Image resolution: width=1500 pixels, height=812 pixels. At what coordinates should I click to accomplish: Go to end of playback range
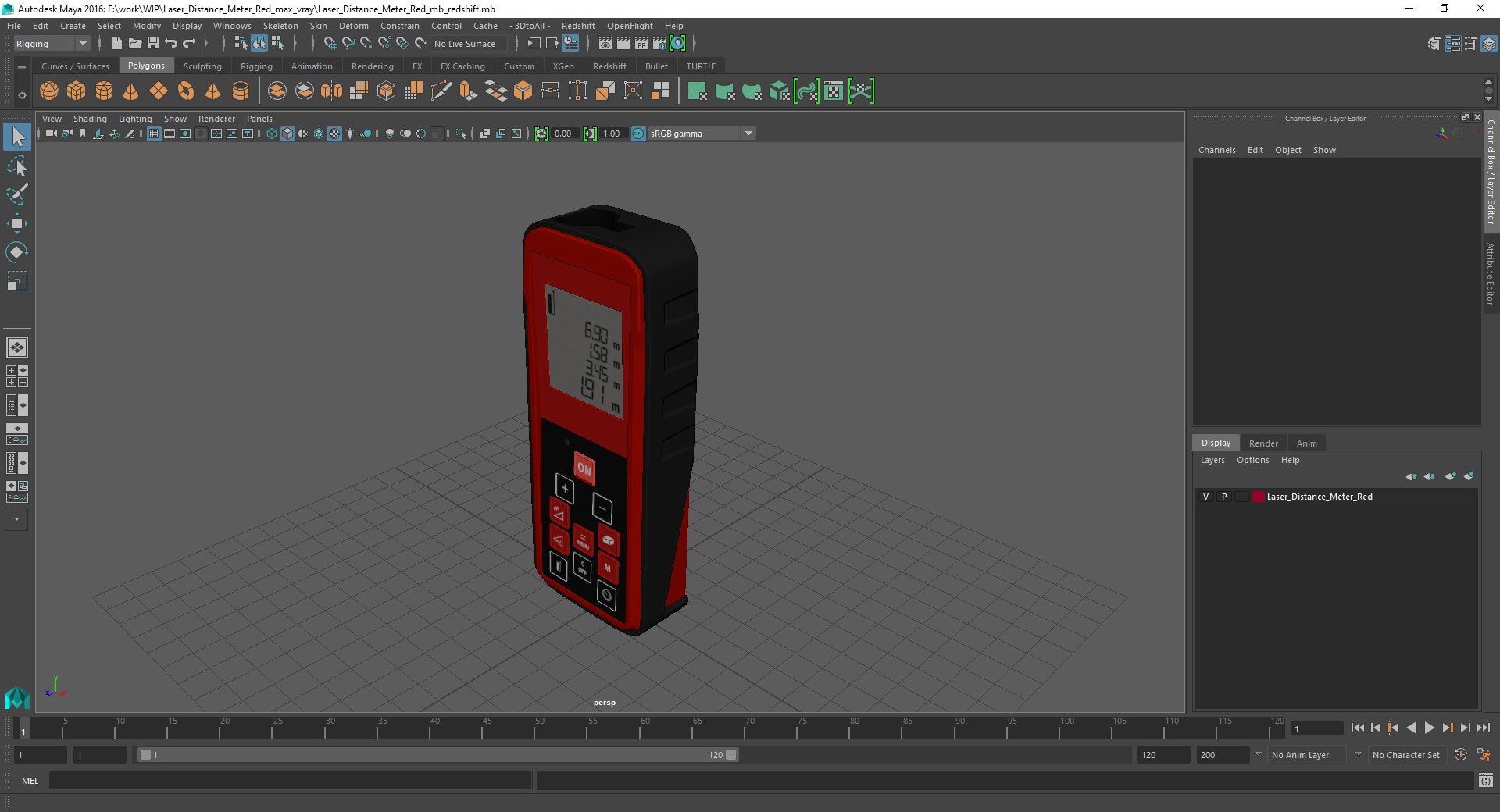[1484, 728]
